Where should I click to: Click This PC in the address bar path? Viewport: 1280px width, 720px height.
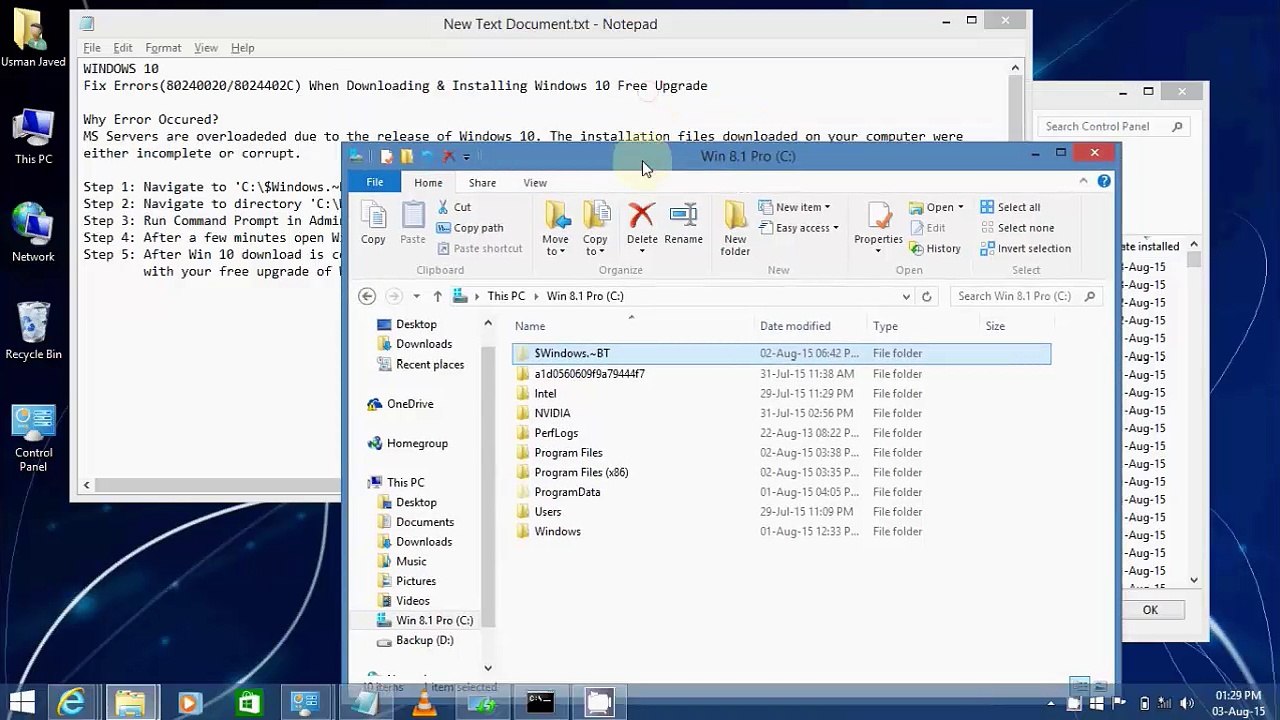coord(506,296)
